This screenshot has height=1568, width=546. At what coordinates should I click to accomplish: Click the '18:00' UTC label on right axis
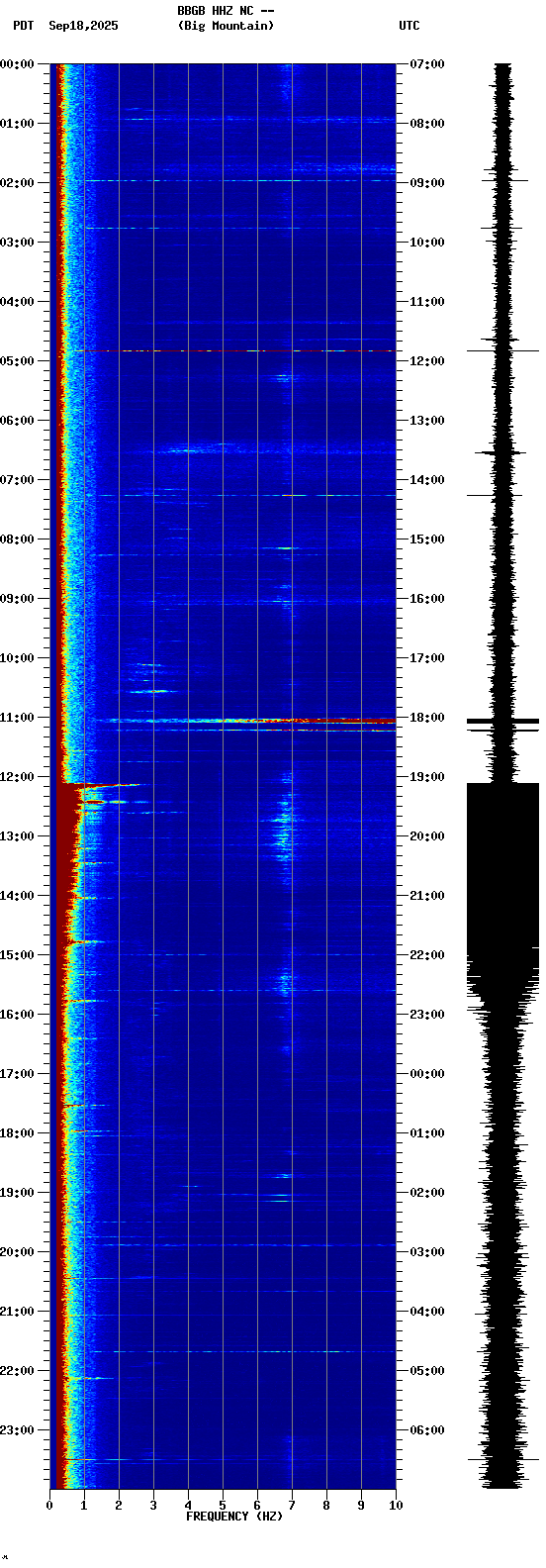[x=427, y=718]
